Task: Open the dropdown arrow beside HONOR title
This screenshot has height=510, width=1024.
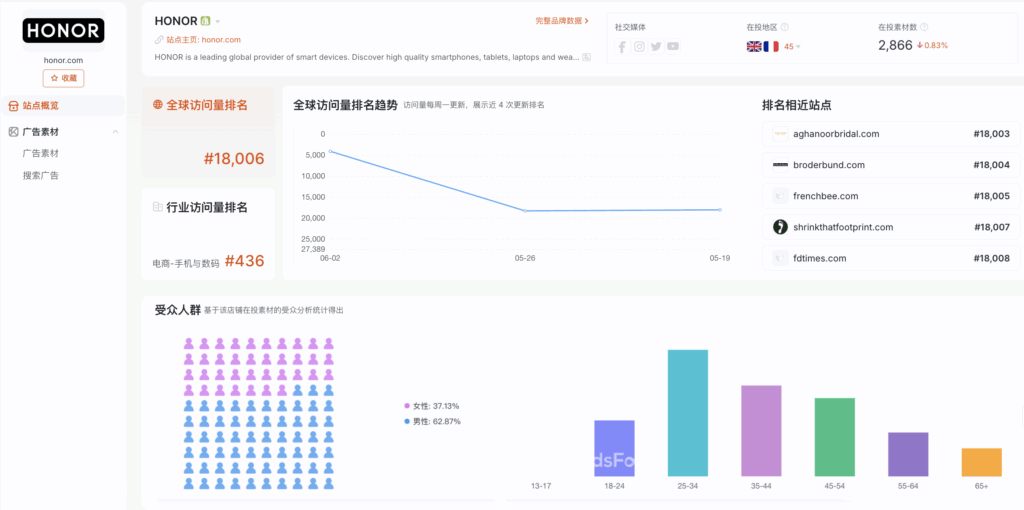Action: click(x=217, y=22)
